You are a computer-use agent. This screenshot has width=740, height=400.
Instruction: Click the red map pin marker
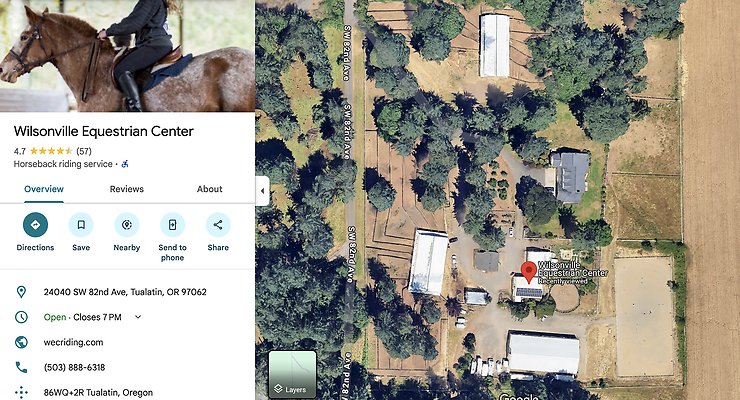[529, 273]
